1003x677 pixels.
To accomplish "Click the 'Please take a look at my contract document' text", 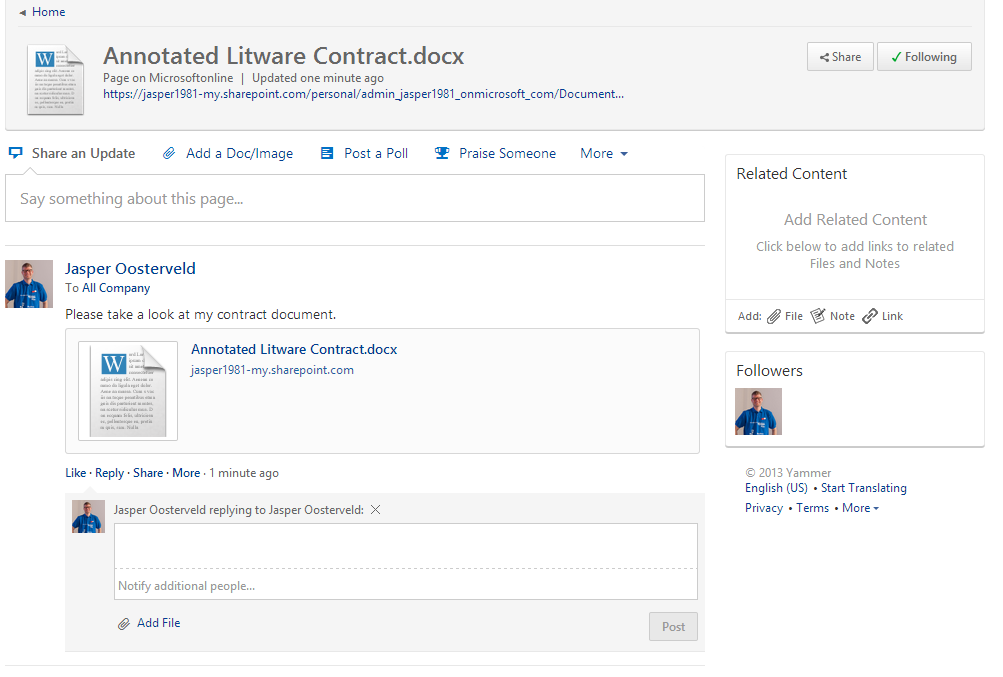I will [x=201, y=315].
